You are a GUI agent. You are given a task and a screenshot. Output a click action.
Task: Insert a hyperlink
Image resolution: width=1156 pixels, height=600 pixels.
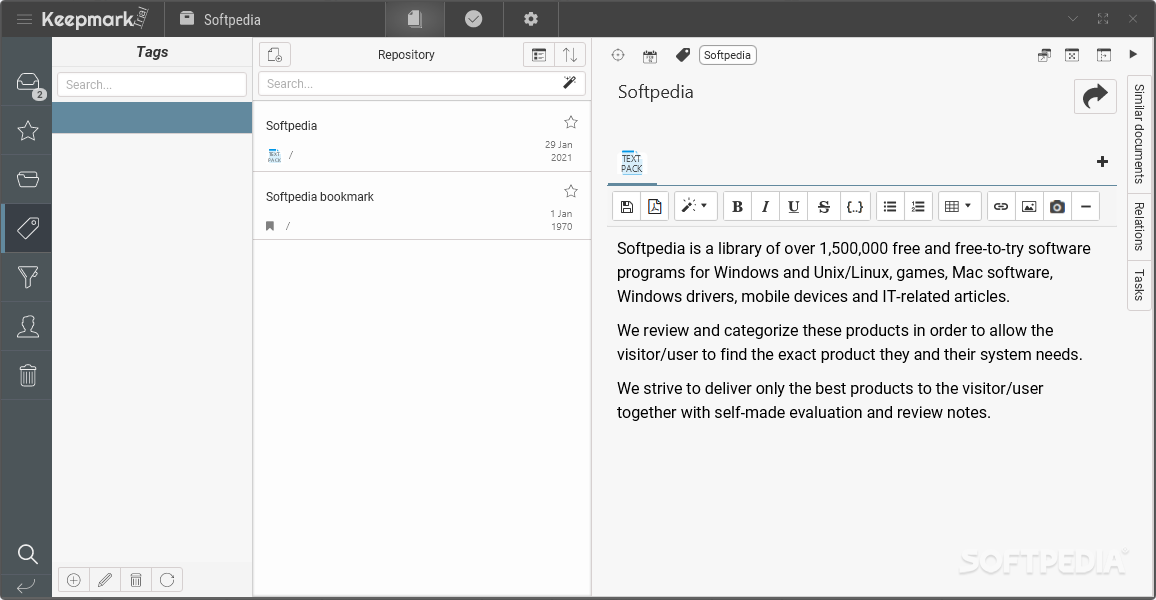click(x=1000, y=206)
